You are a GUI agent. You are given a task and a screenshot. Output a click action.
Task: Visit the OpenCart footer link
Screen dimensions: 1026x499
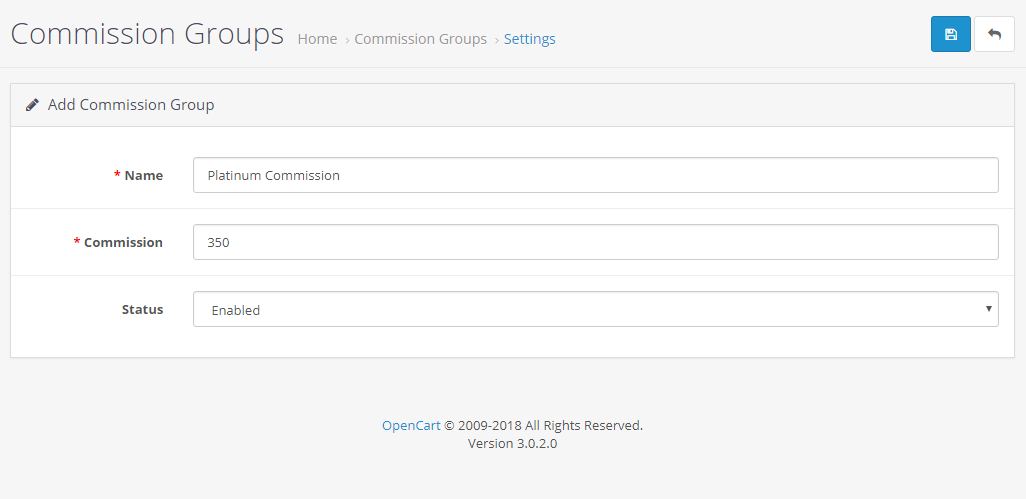(411, 425)
